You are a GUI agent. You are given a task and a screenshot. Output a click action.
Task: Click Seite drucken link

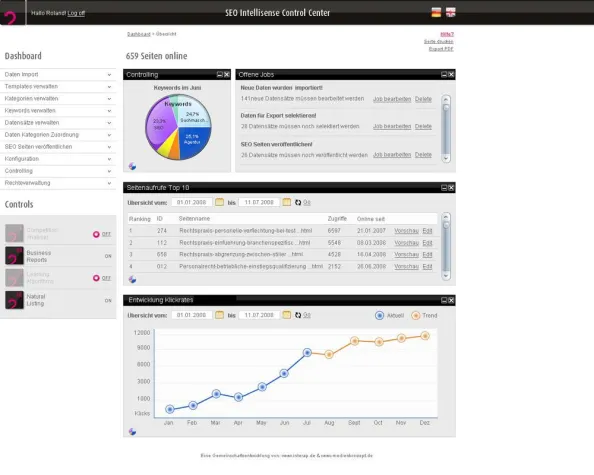(x=438, y=42)
